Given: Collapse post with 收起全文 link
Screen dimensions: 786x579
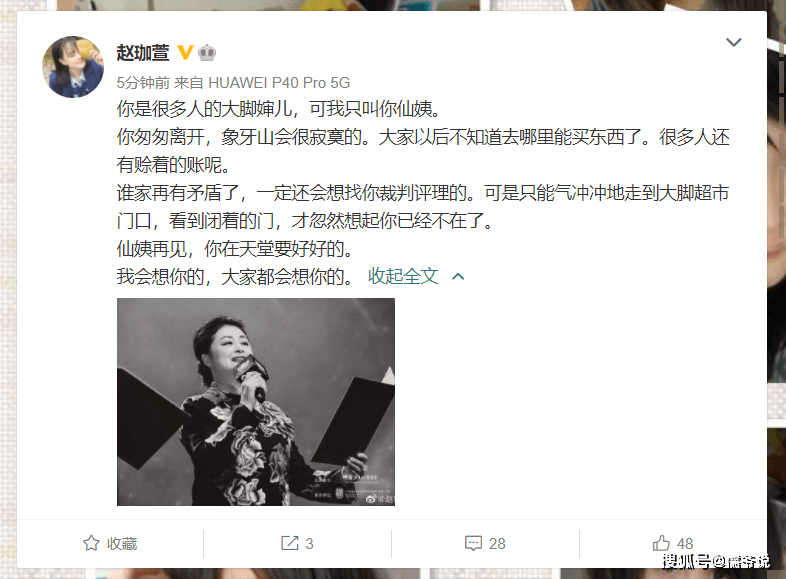Looking at the screenshot, I should [403, 276].
